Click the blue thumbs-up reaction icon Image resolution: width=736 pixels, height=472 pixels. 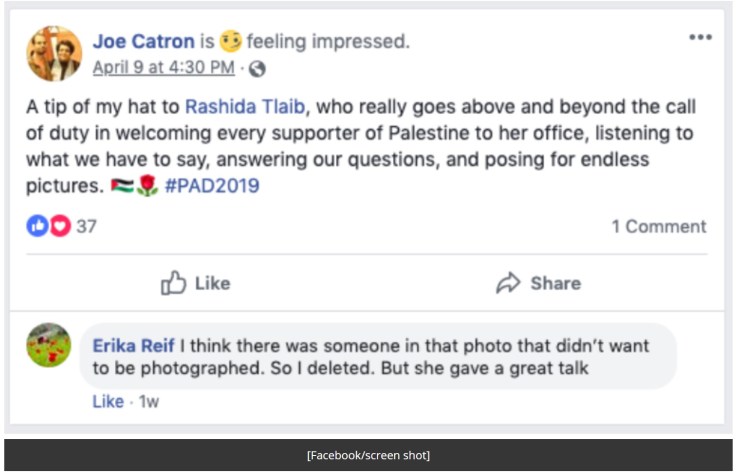(x=36, y=226)
